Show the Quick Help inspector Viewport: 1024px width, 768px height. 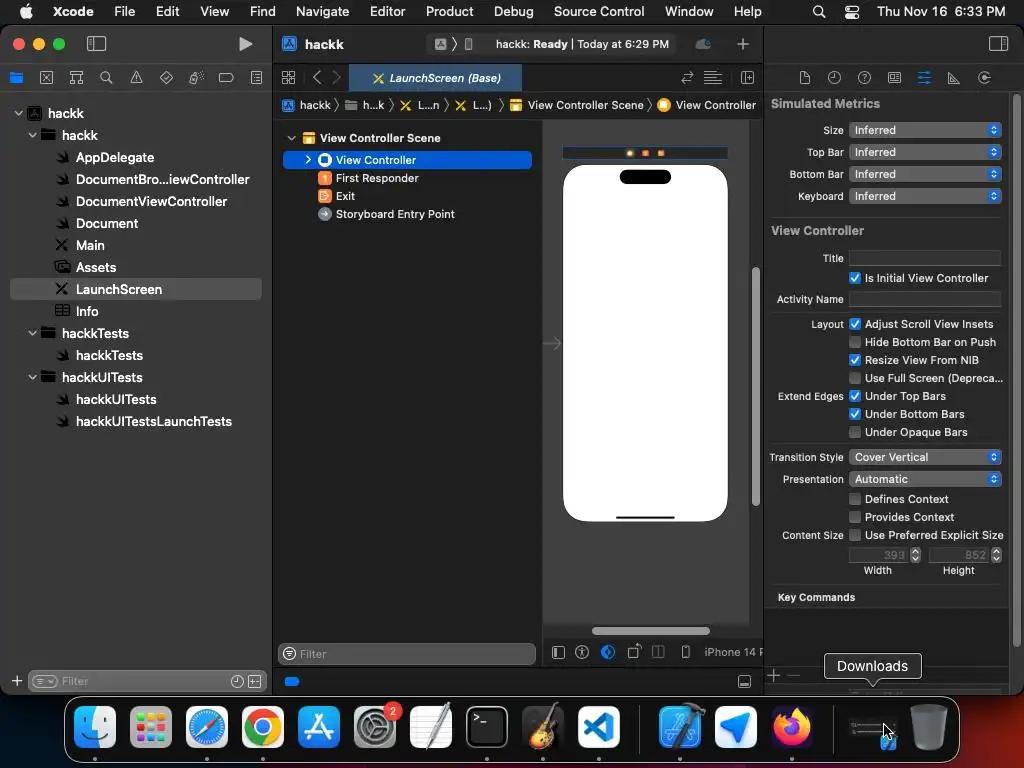[864, 78]
